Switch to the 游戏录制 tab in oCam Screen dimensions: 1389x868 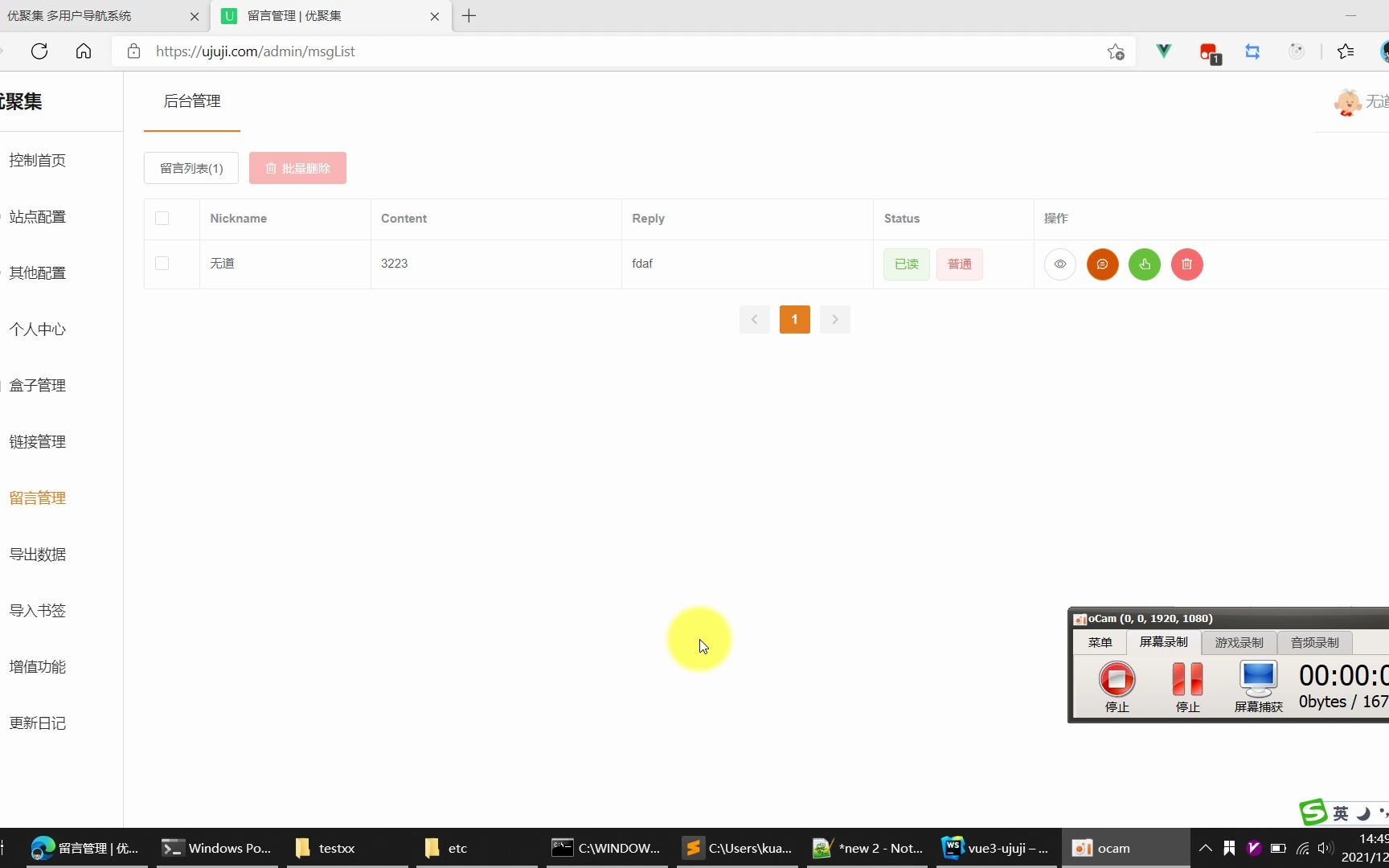tap(1239, 641)
